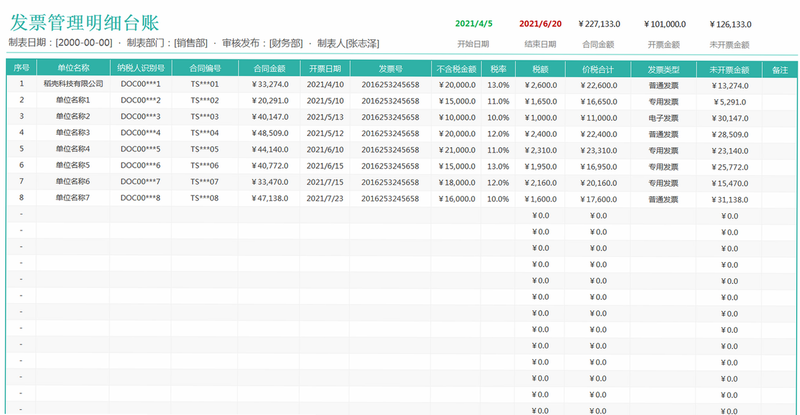Select the 税额 column header

[540, 69]
